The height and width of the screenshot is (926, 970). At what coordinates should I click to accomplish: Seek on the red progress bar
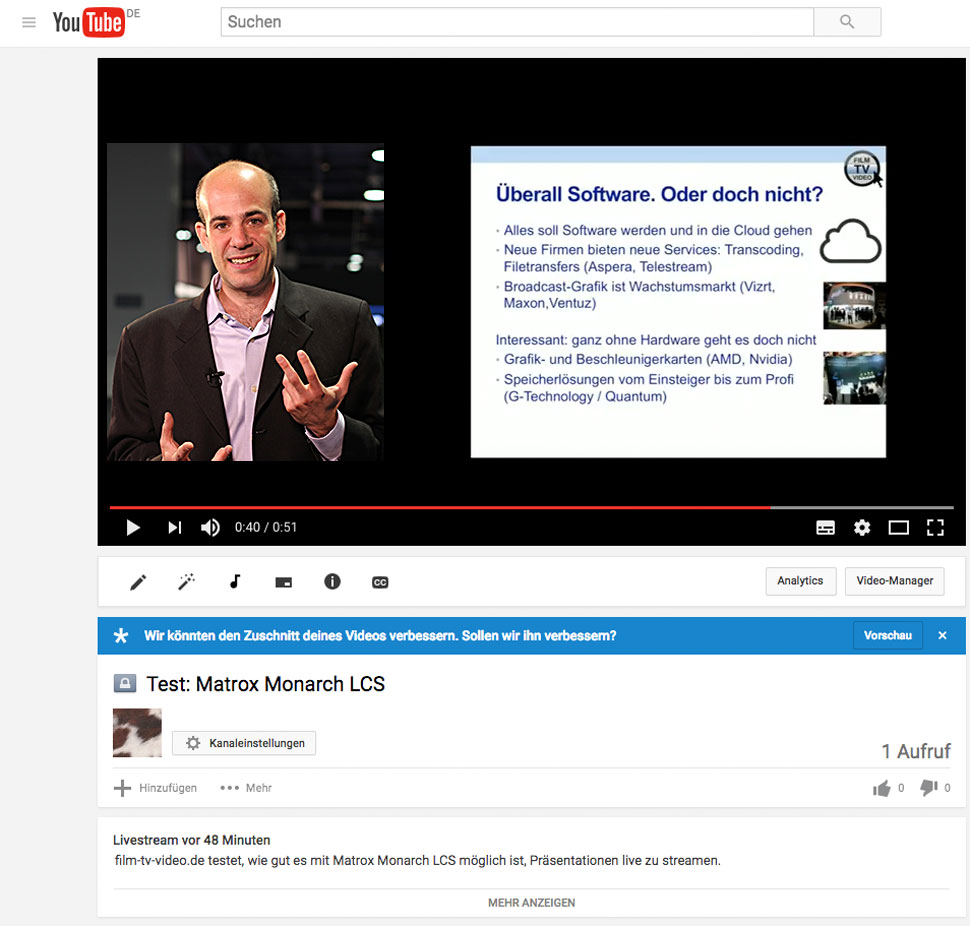(x=531, y=507)
